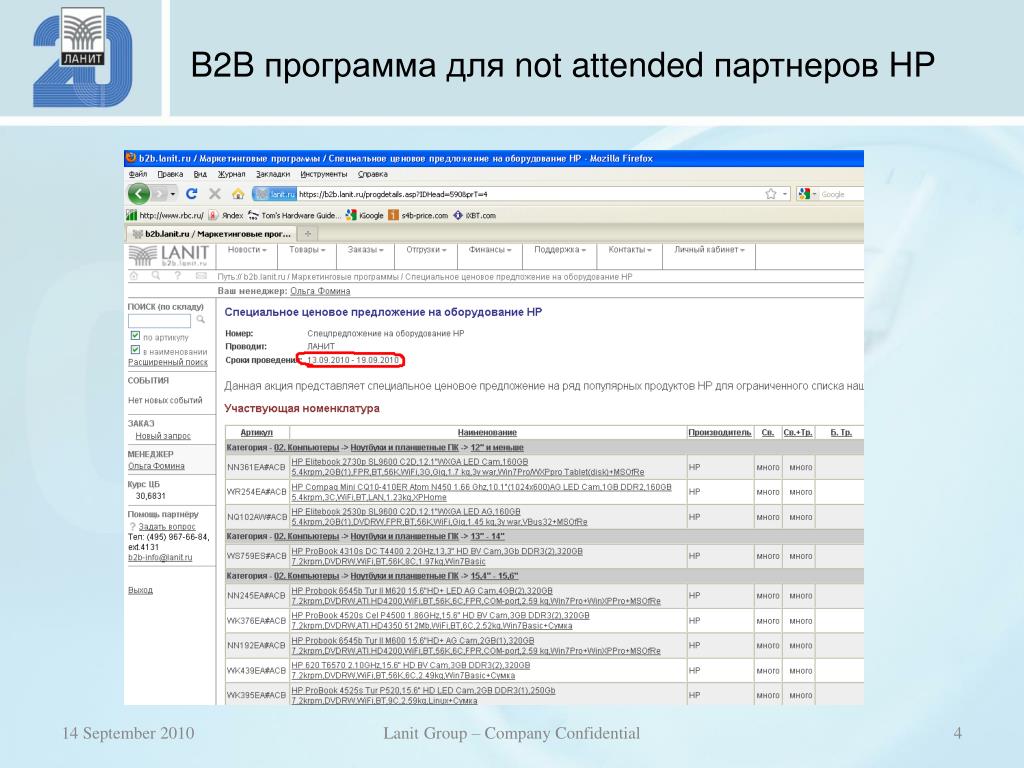1024x768 pixels.
Task: Expand the Контакты menu
Action: coord(630,249)
